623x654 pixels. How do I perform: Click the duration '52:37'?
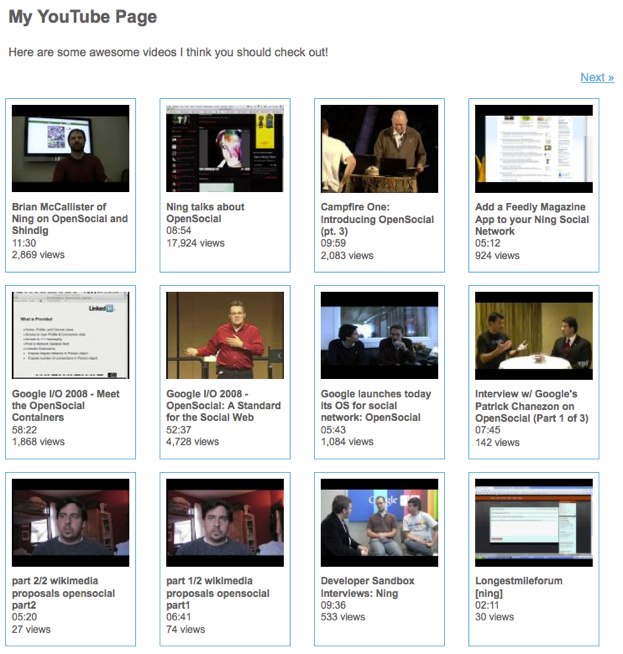point(178,430)
